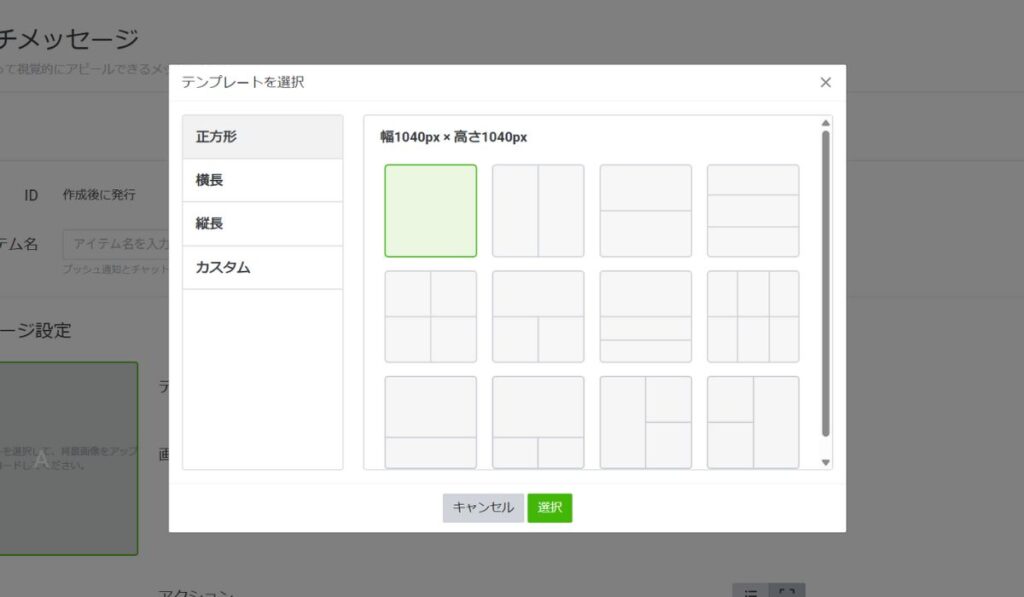
Task: Switch to the 正方形 category
Action: click(x=262, y=137)
